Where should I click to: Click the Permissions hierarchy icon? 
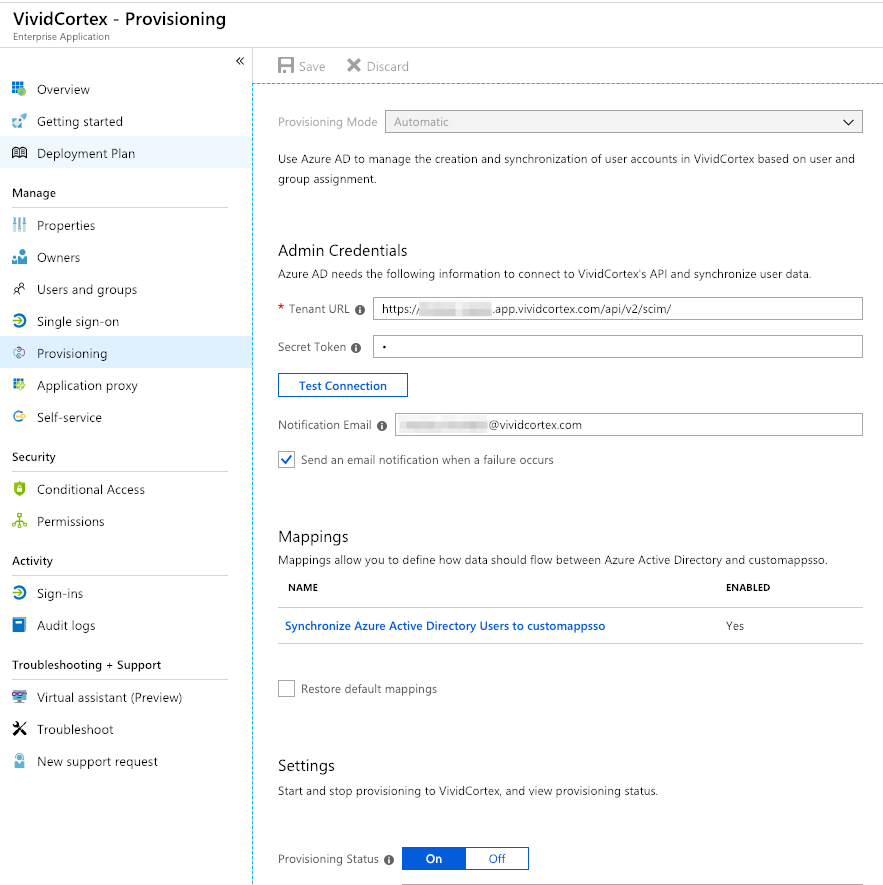(x=19, y=520)
